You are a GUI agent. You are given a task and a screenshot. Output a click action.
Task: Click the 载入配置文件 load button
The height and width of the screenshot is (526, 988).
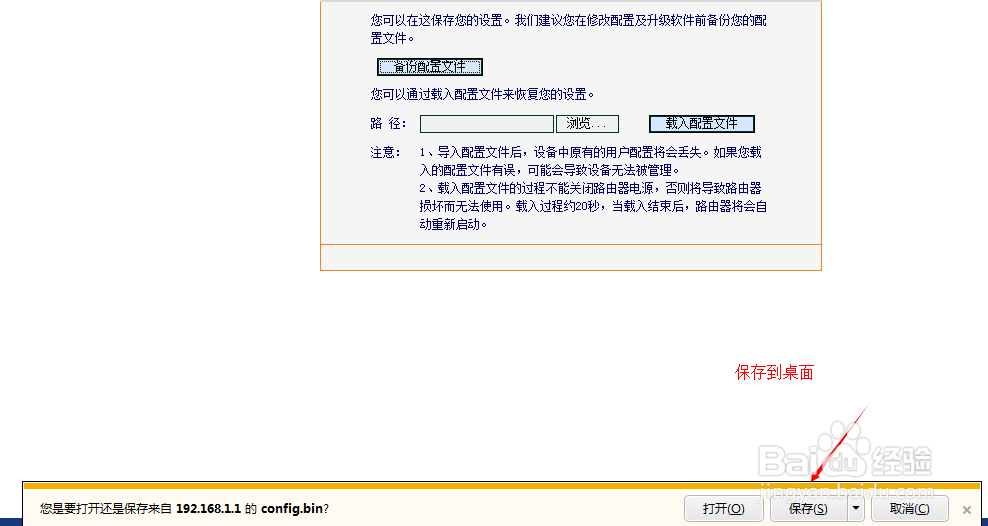point(701,123)
